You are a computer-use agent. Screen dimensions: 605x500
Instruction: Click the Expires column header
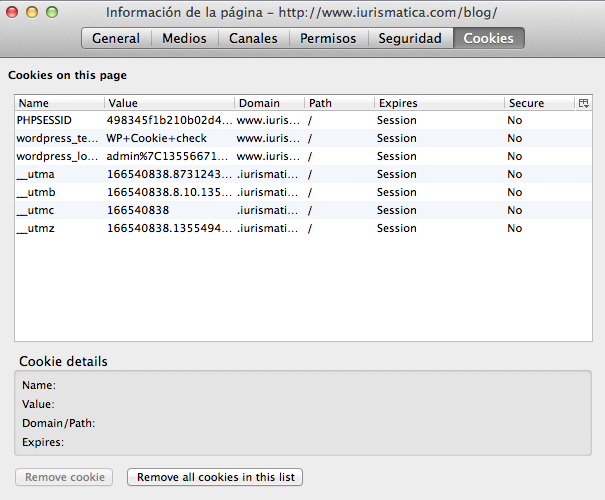pyautogui.click(x=438, y=103)
